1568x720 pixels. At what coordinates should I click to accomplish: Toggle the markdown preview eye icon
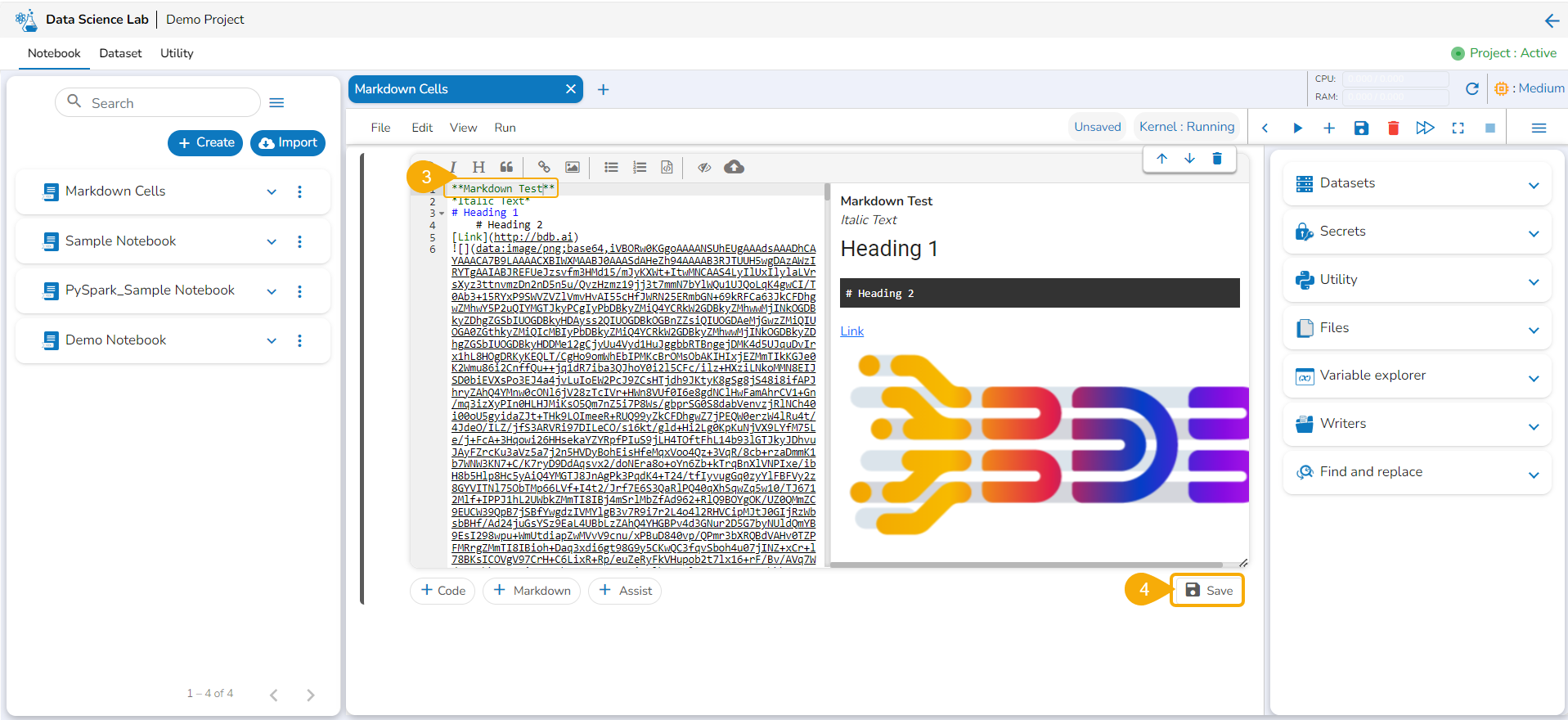click(704, 167)
